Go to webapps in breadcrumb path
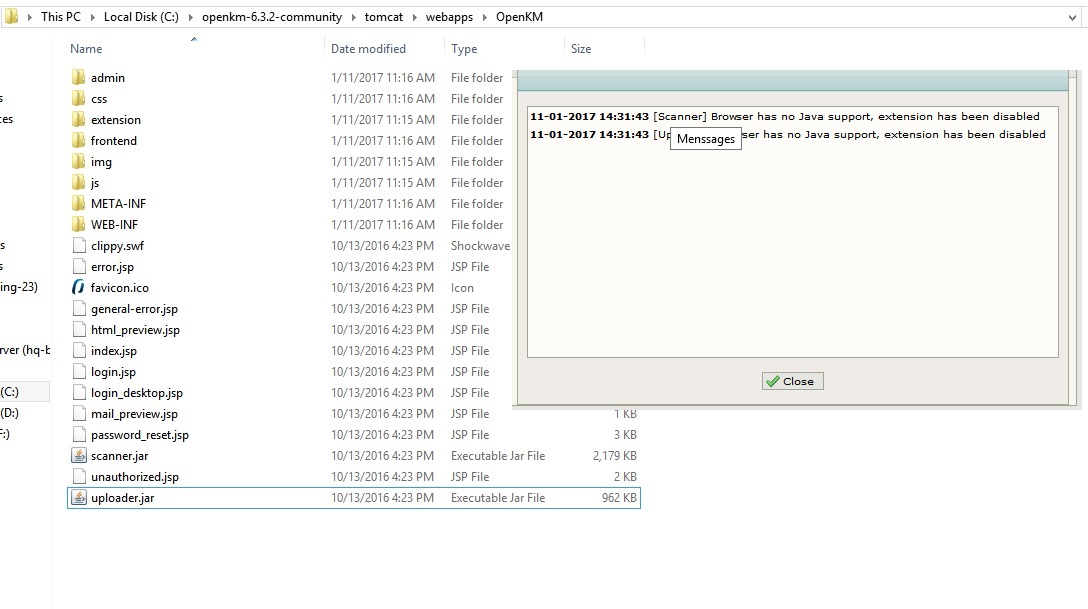This screenshot has width=1088, height=609. [x=448, y=17]
